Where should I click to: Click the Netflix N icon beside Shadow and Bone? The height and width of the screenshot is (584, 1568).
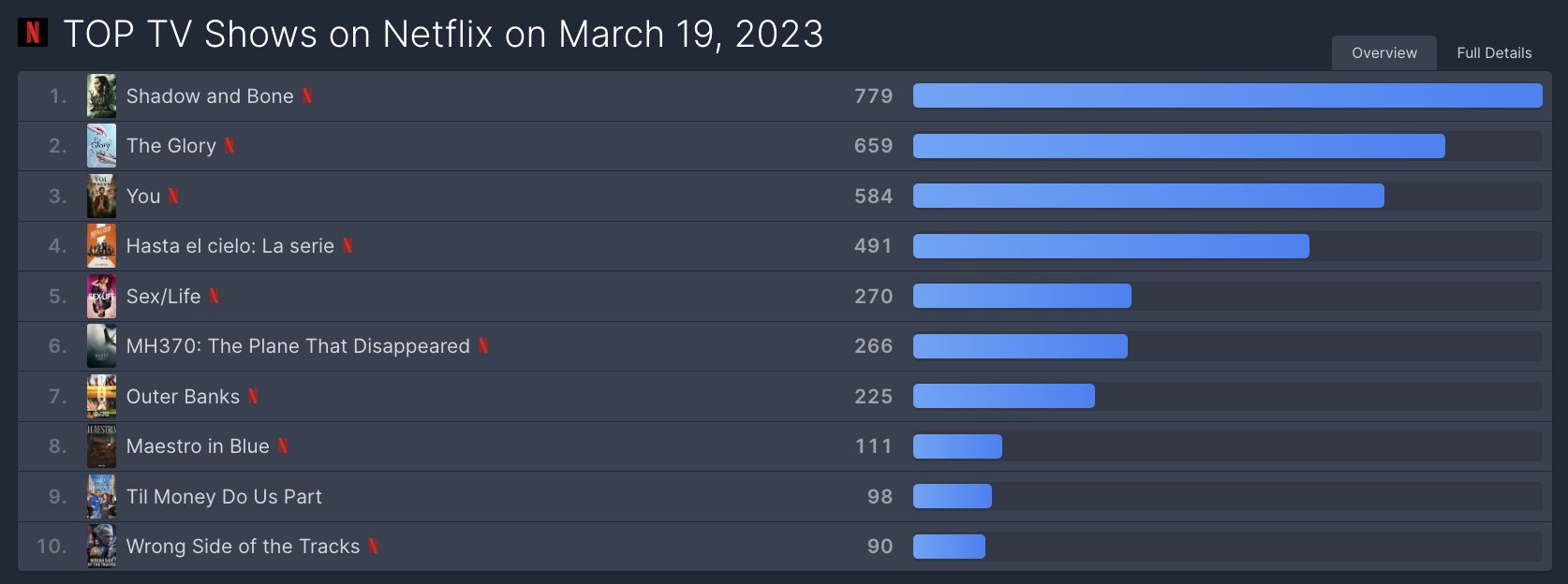(307, 95)
